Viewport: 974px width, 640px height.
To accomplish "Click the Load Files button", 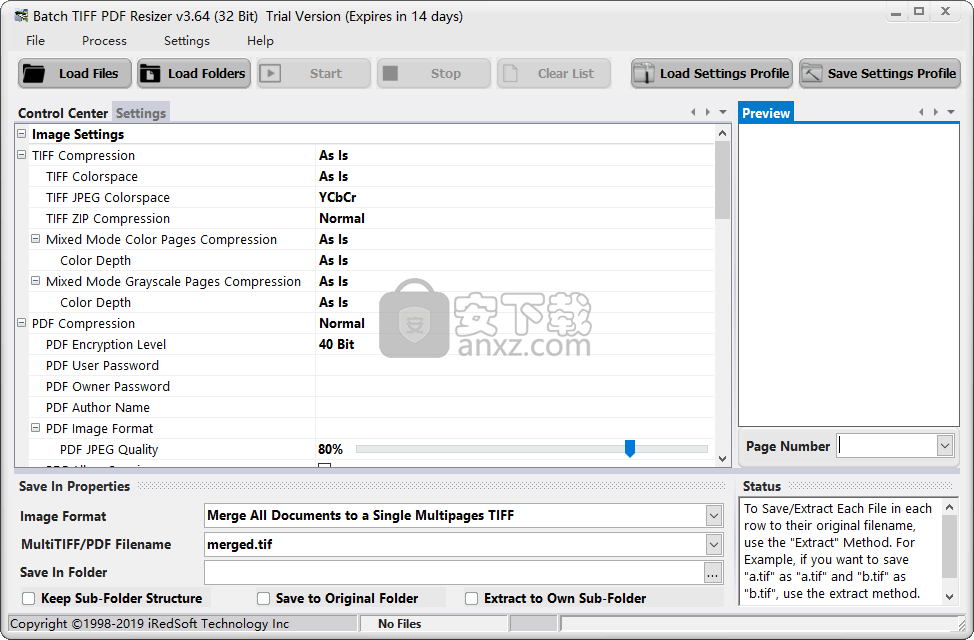I will (75, 73).
